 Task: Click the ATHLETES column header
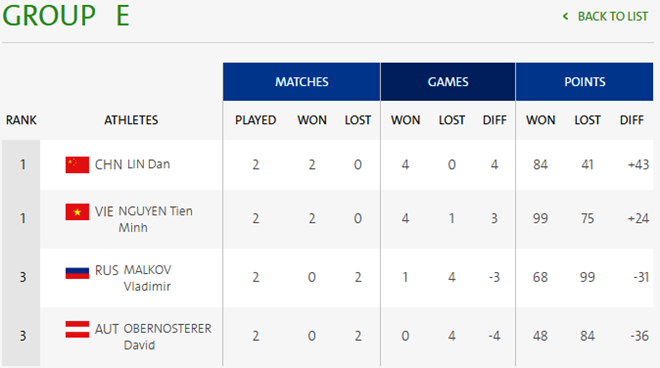(x=131, y=120)
